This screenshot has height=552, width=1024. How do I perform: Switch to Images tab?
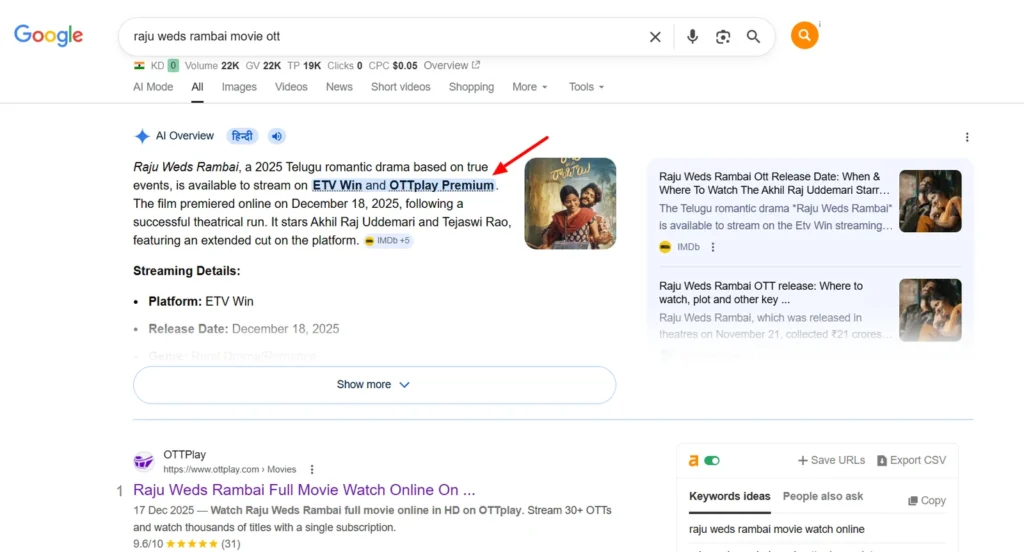pos(239,87)
